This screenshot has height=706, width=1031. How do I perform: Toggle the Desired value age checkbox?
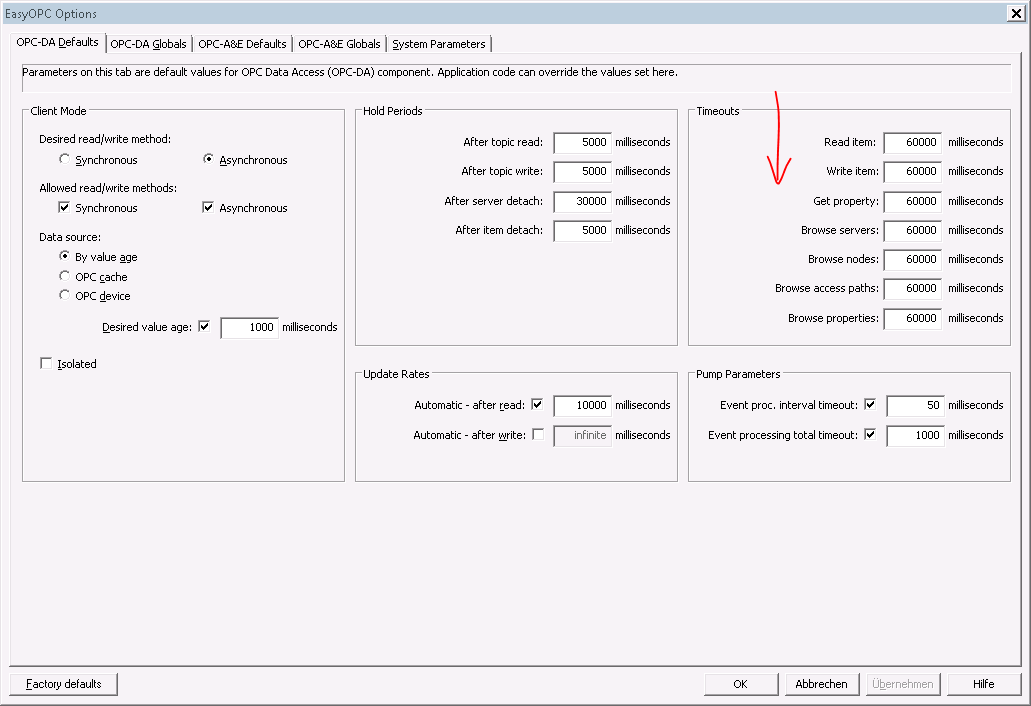(204, 326)
